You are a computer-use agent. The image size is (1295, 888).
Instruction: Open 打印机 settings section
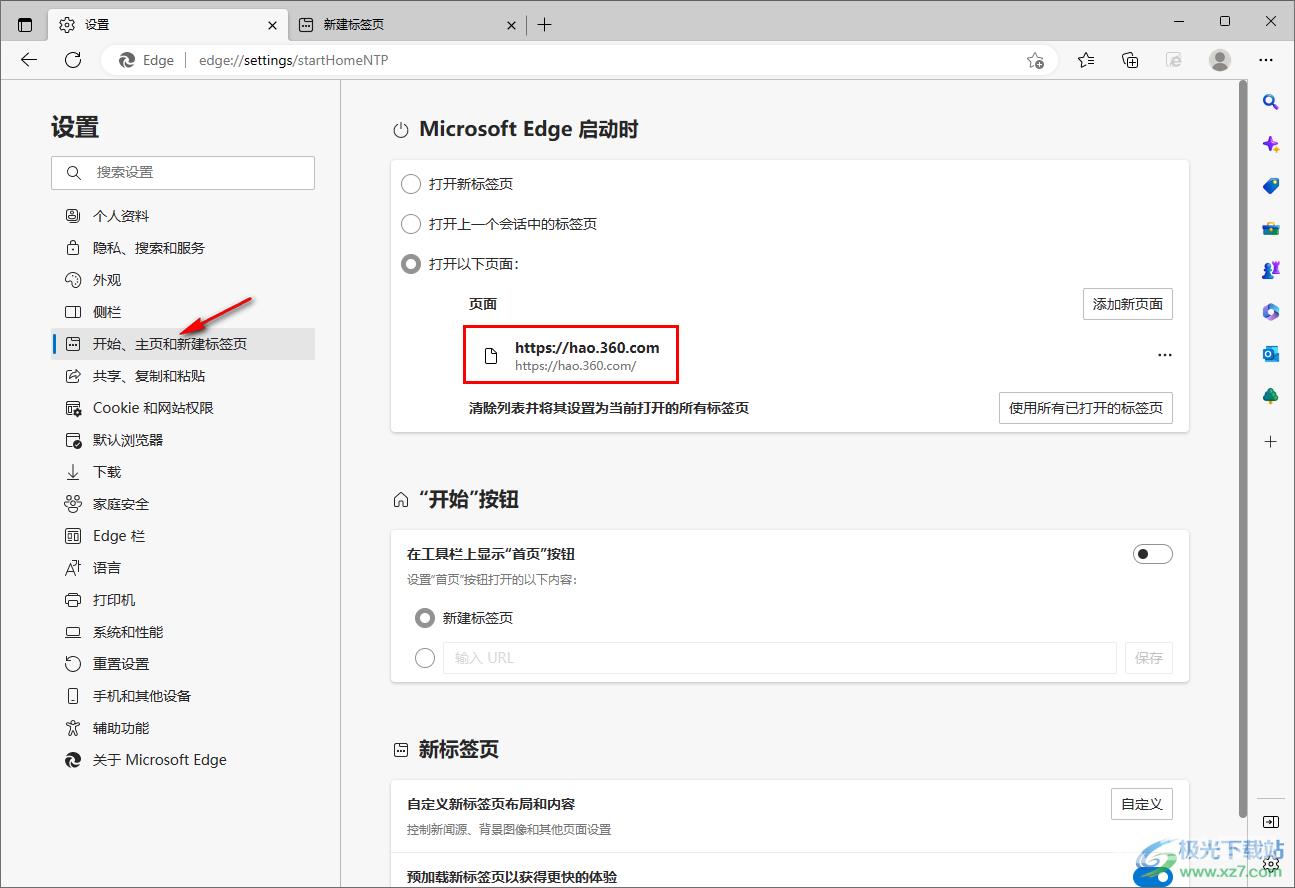[x=183, y=600]
